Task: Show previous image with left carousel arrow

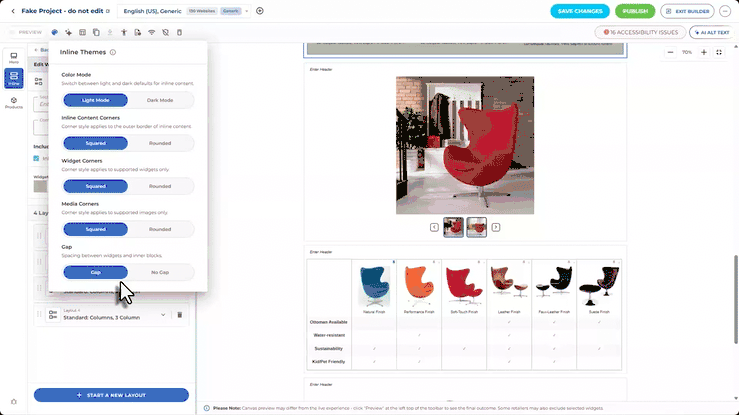Action: click(434, 228)
